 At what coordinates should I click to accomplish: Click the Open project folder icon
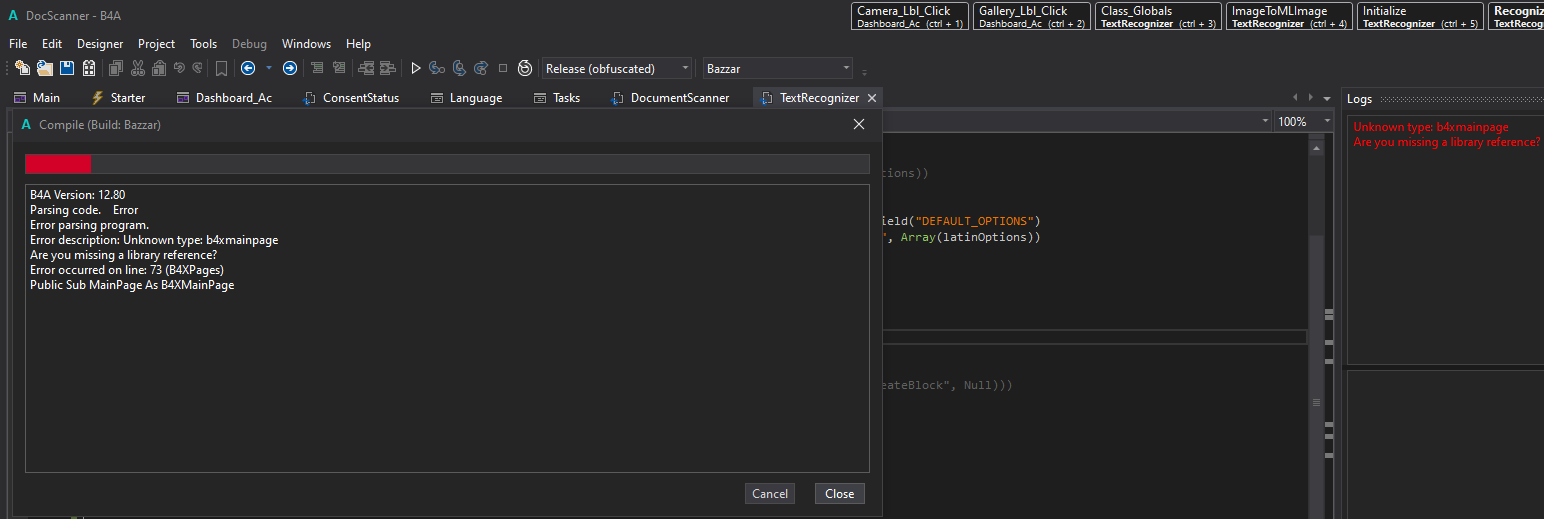45,68
